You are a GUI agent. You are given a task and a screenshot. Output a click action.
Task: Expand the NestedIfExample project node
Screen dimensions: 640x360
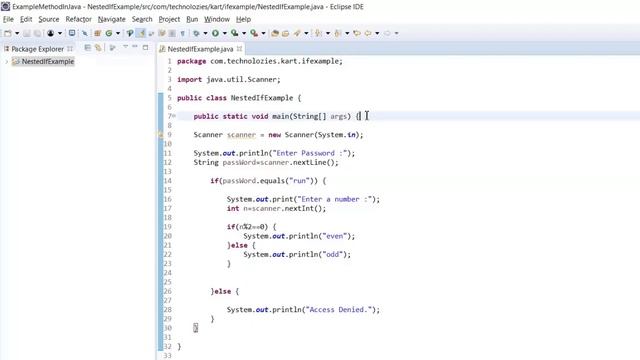7,62
